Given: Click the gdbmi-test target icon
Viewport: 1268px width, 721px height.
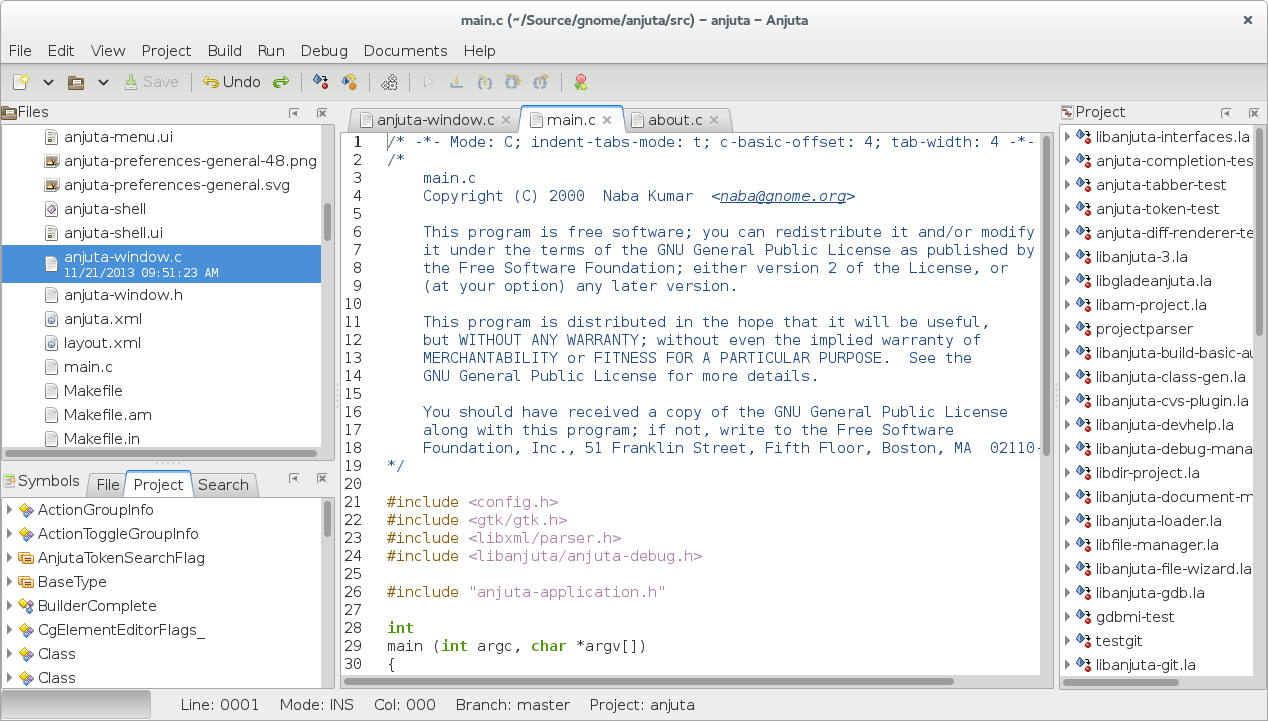Looking at the screenshot, I should click(1084, 617).
